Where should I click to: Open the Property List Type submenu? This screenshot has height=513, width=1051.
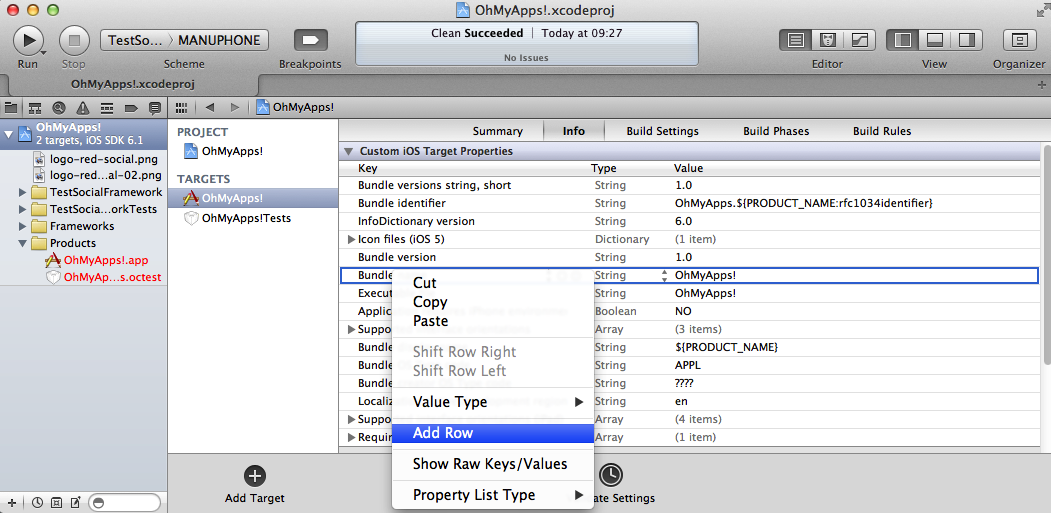pyautogui.click(x=493, y=495)
